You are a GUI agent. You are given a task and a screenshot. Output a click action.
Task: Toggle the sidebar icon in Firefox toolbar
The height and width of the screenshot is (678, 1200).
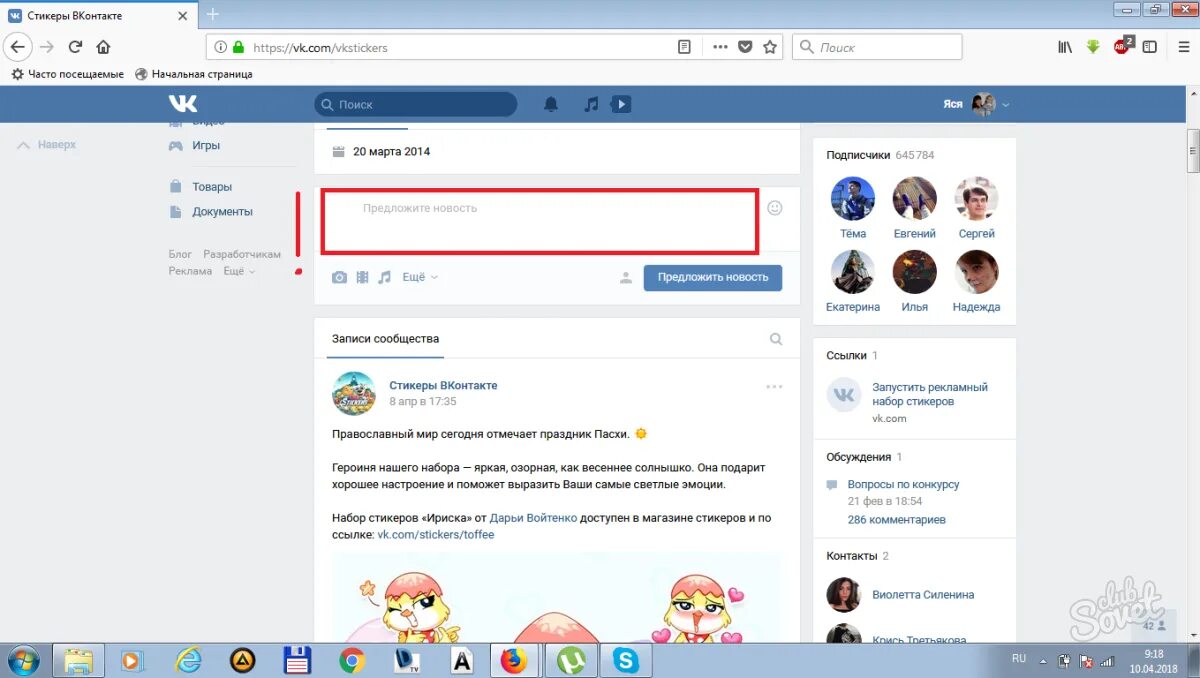pyautogui.click(x=1150, y=47)
